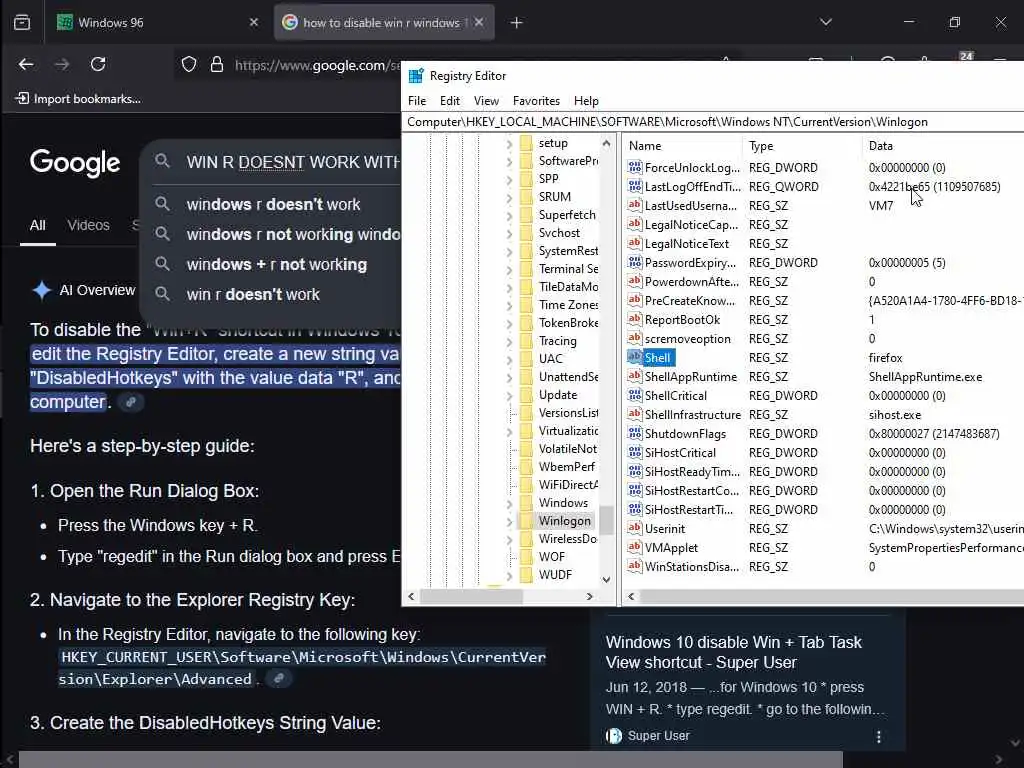Click the Google logo

75,163
